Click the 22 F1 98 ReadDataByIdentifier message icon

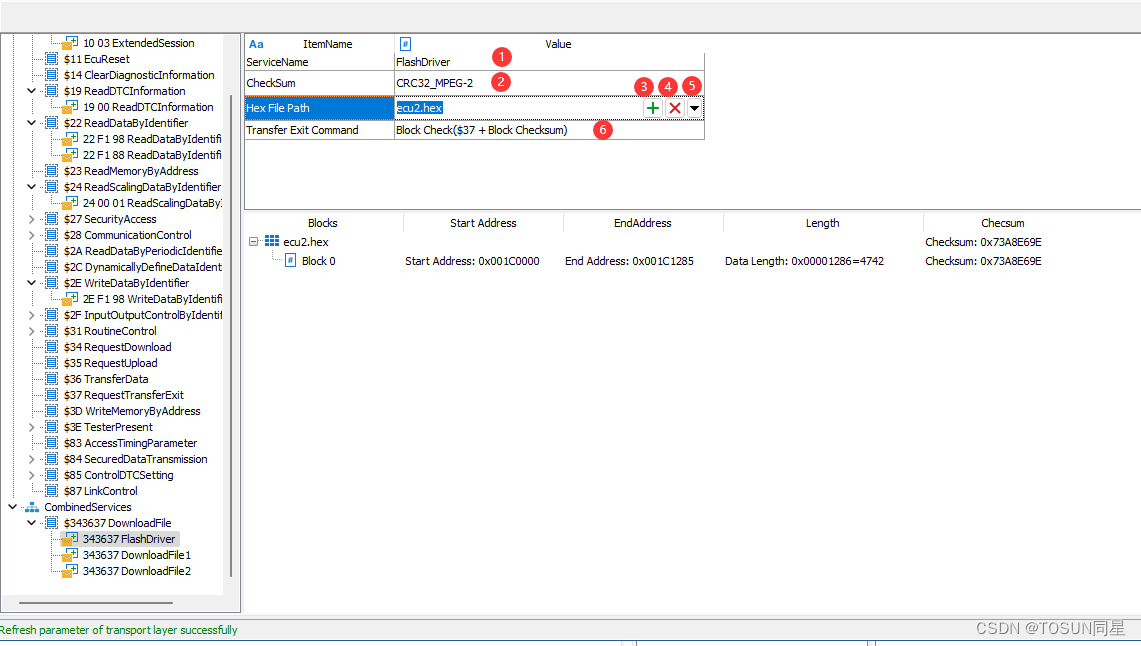[x=71, y=139]
